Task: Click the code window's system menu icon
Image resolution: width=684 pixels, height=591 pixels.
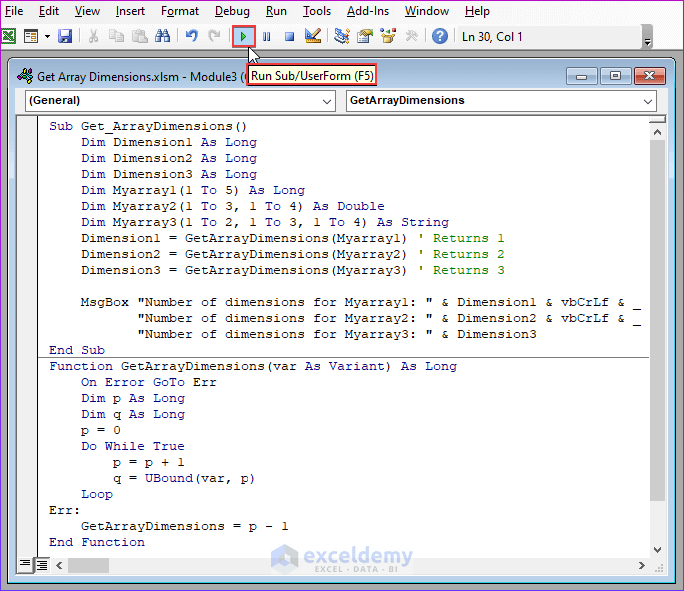Action: point(25,76)
